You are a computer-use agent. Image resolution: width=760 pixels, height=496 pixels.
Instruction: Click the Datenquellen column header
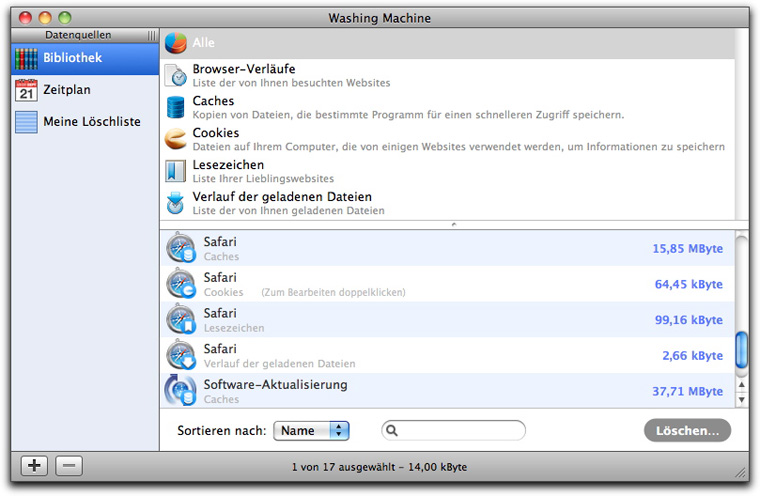pyautogui.click(x=85, y=35)
